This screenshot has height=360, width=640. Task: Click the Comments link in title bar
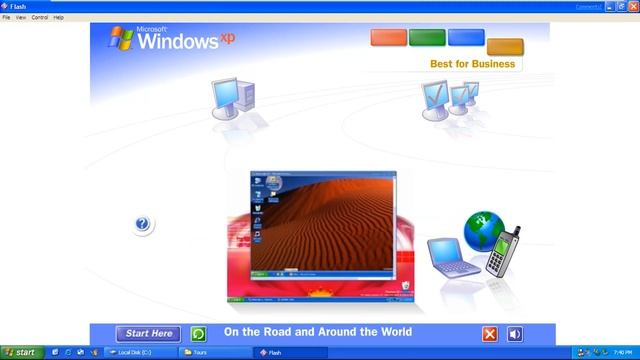coord(588,7)
